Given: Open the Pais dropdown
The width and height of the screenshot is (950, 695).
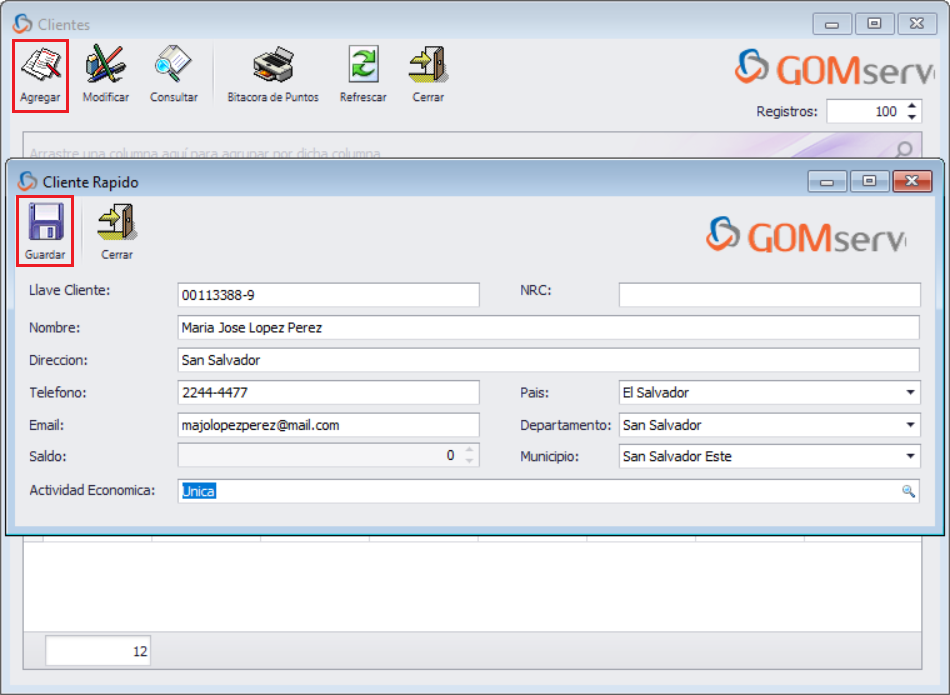Looking at the screenshot, I should coord(911,392).
